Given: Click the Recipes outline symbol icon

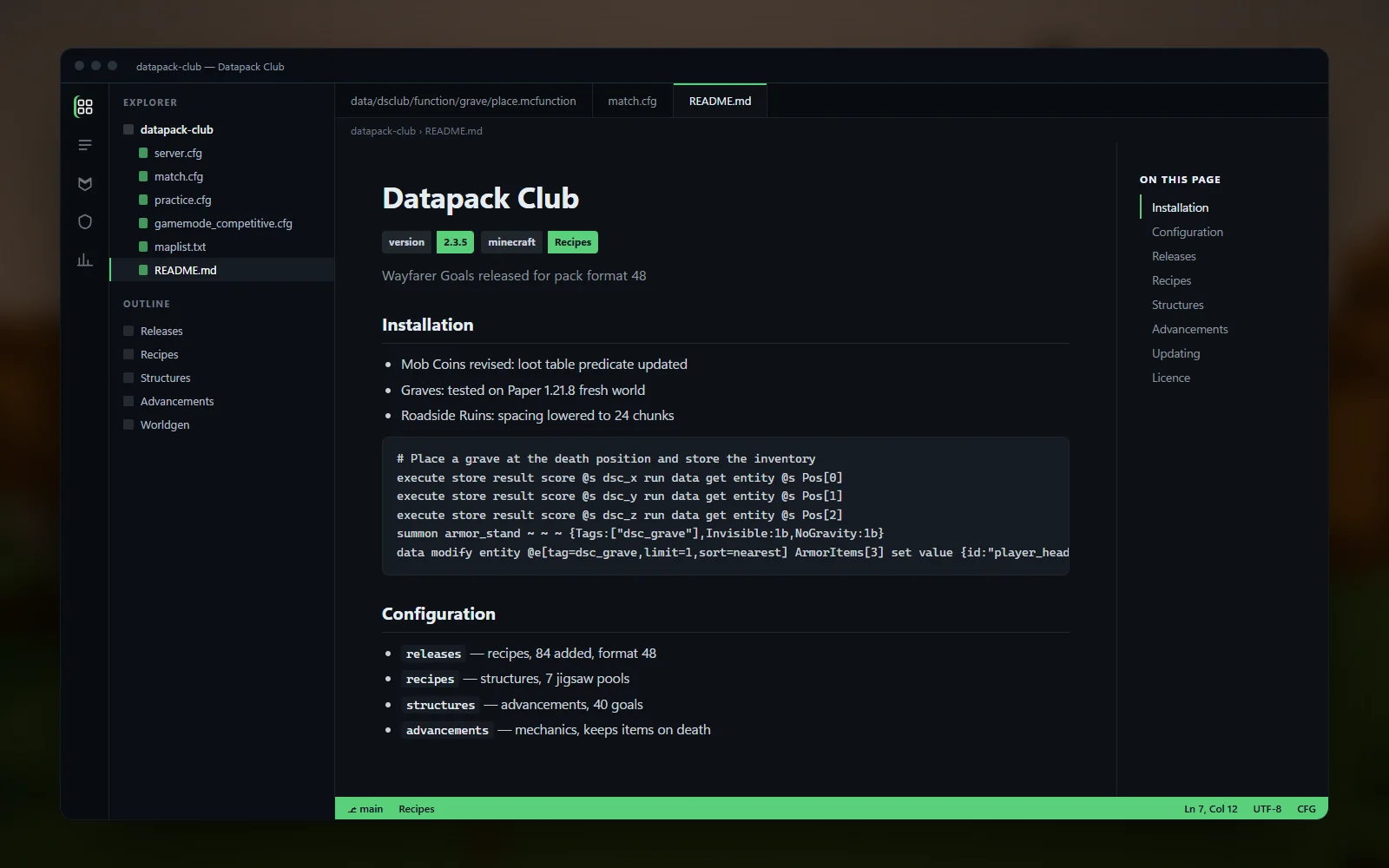Looking at the screenshot, I should click(128, 354).
